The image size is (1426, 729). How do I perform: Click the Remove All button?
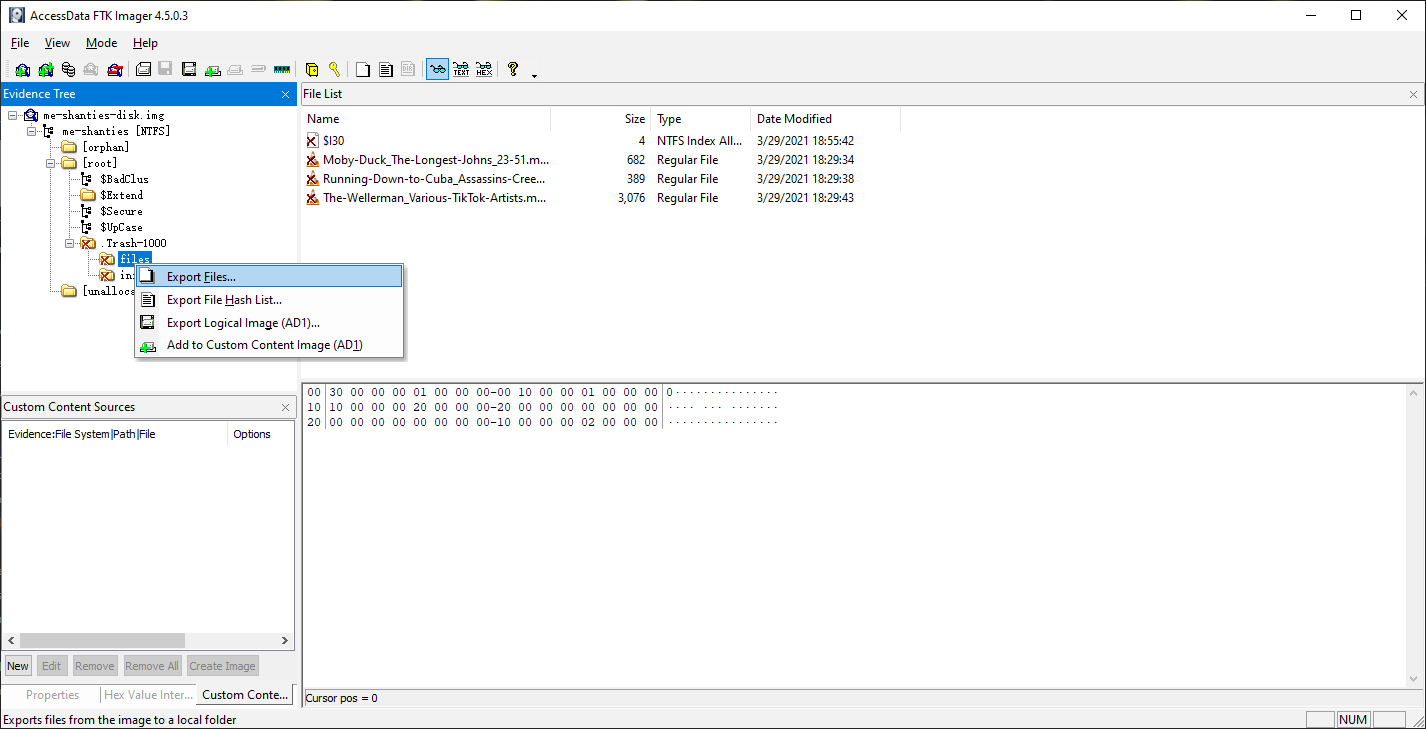[152, 666]
